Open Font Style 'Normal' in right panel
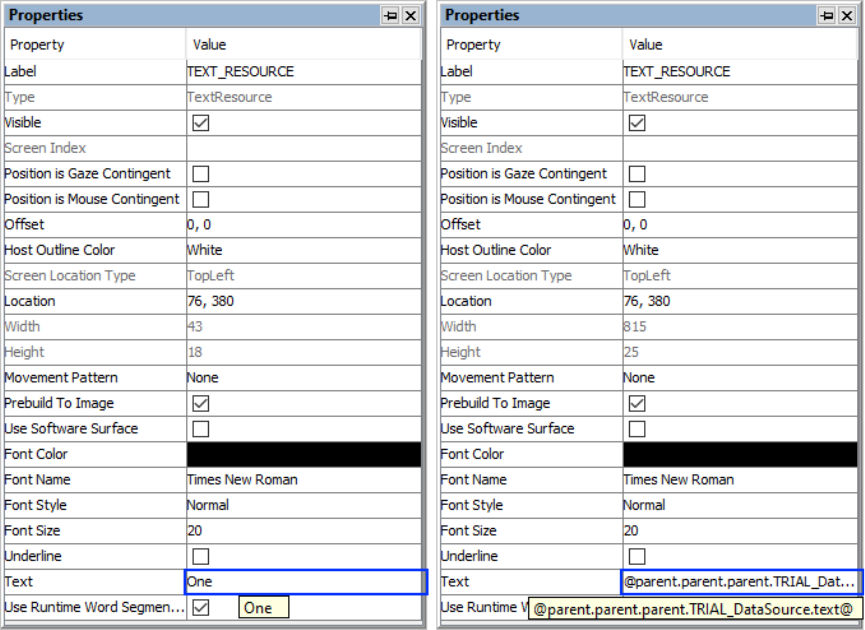Screen dimensions: 865x630 pyautogui.click(x=740, y=505)
